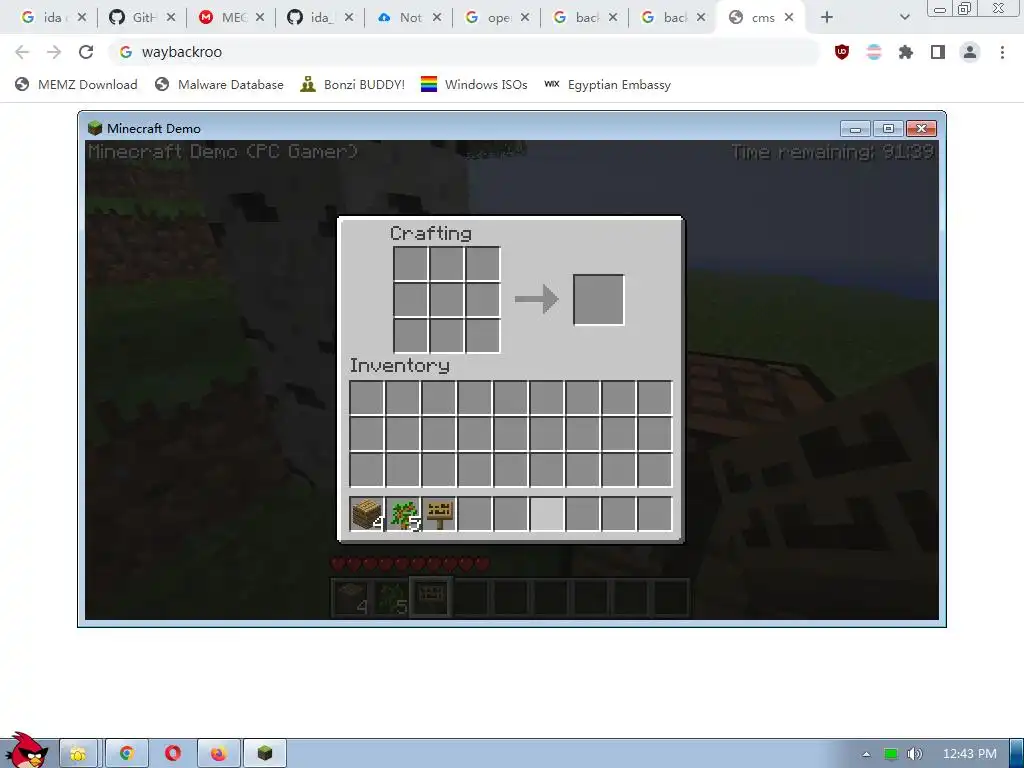Open the file explorer taskbar icon
1024x768 pixels.
pos(78,754)
